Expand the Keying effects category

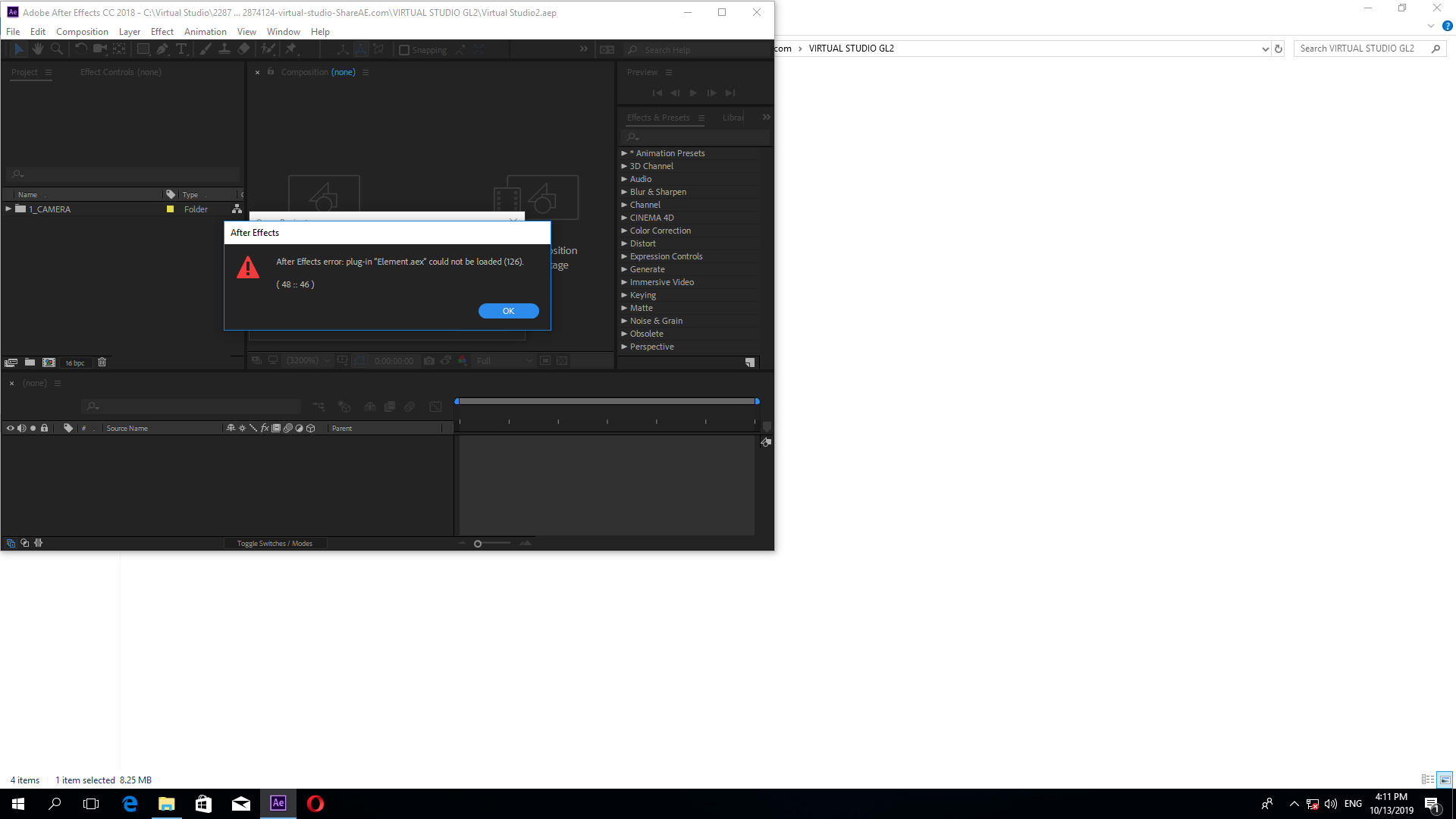[625, 294]
